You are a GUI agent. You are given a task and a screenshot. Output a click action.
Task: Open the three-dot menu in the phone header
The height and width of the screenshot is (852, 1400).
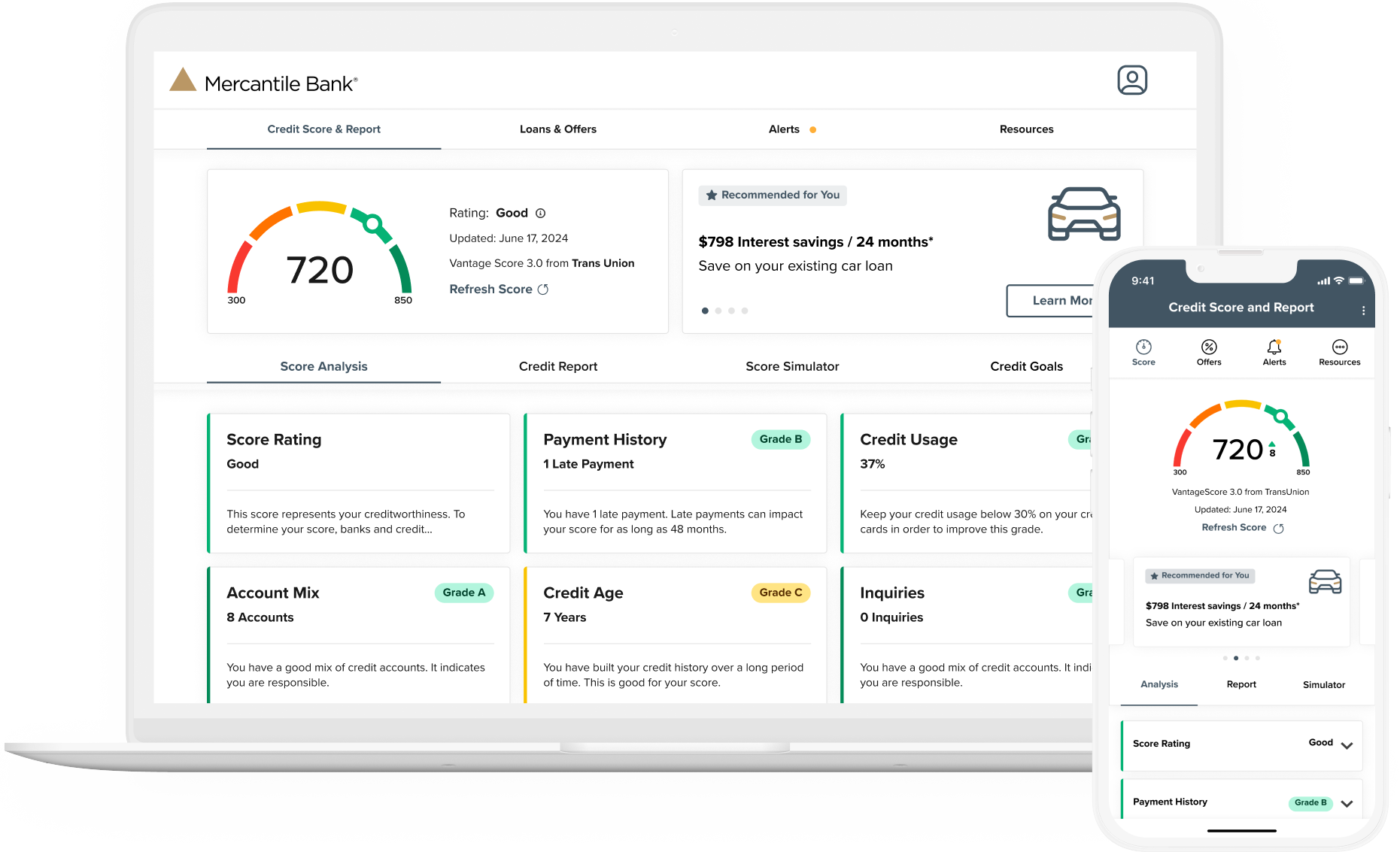pos(1363,311)
